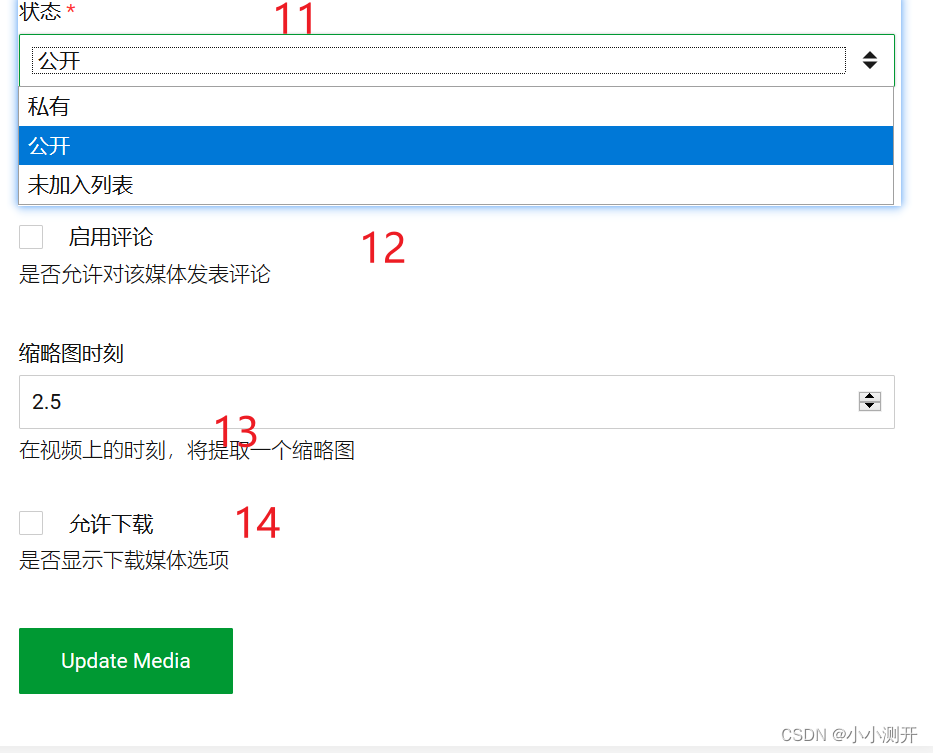The height and width of the screenshot is (753, 933).
Task: Decrease thumbnail time with the down arrow
Action: pos(869,406)
